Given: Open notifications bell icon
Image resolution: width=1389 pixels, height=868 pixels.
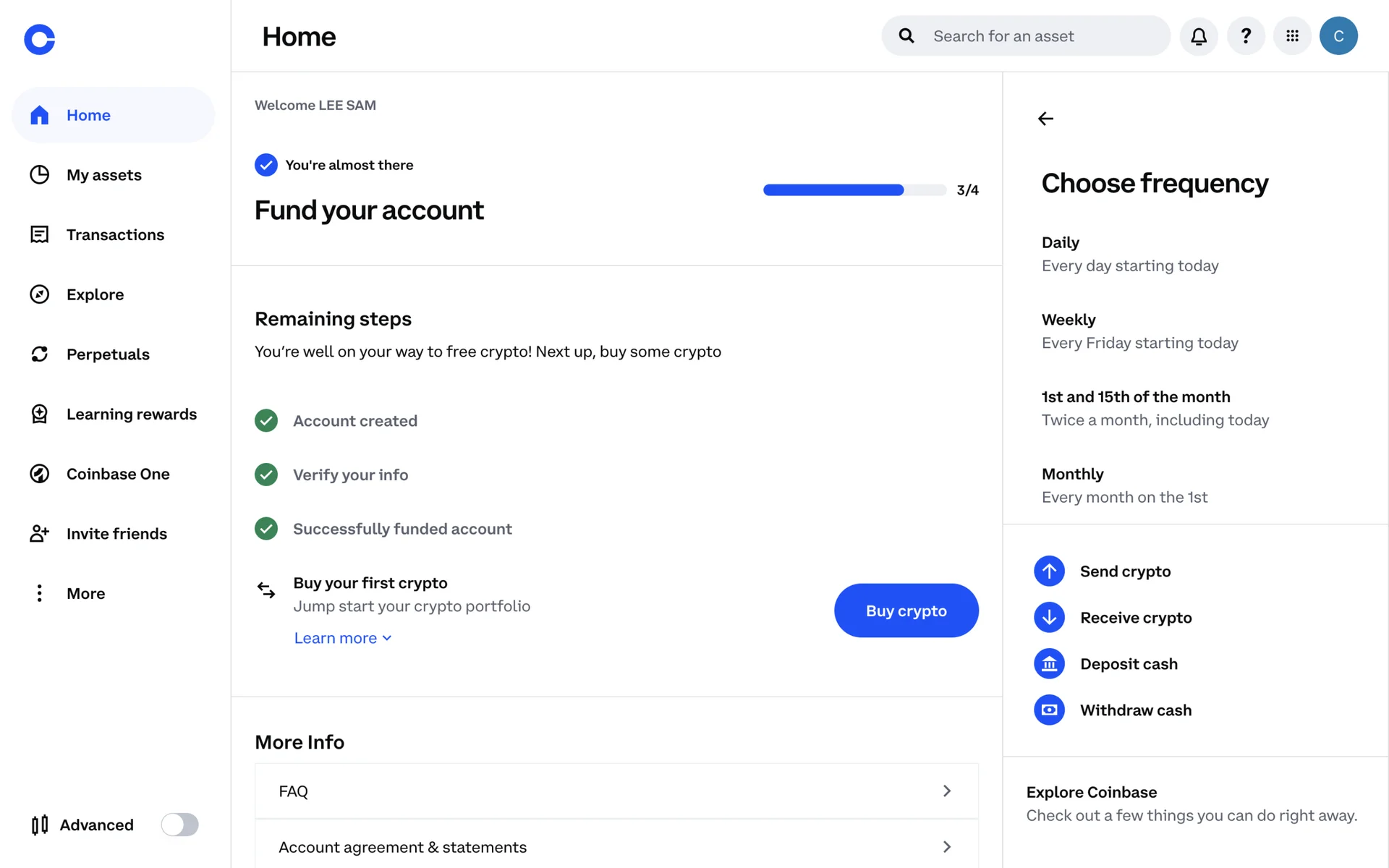Looking at the screenshot, I should tap(1199, 36).
